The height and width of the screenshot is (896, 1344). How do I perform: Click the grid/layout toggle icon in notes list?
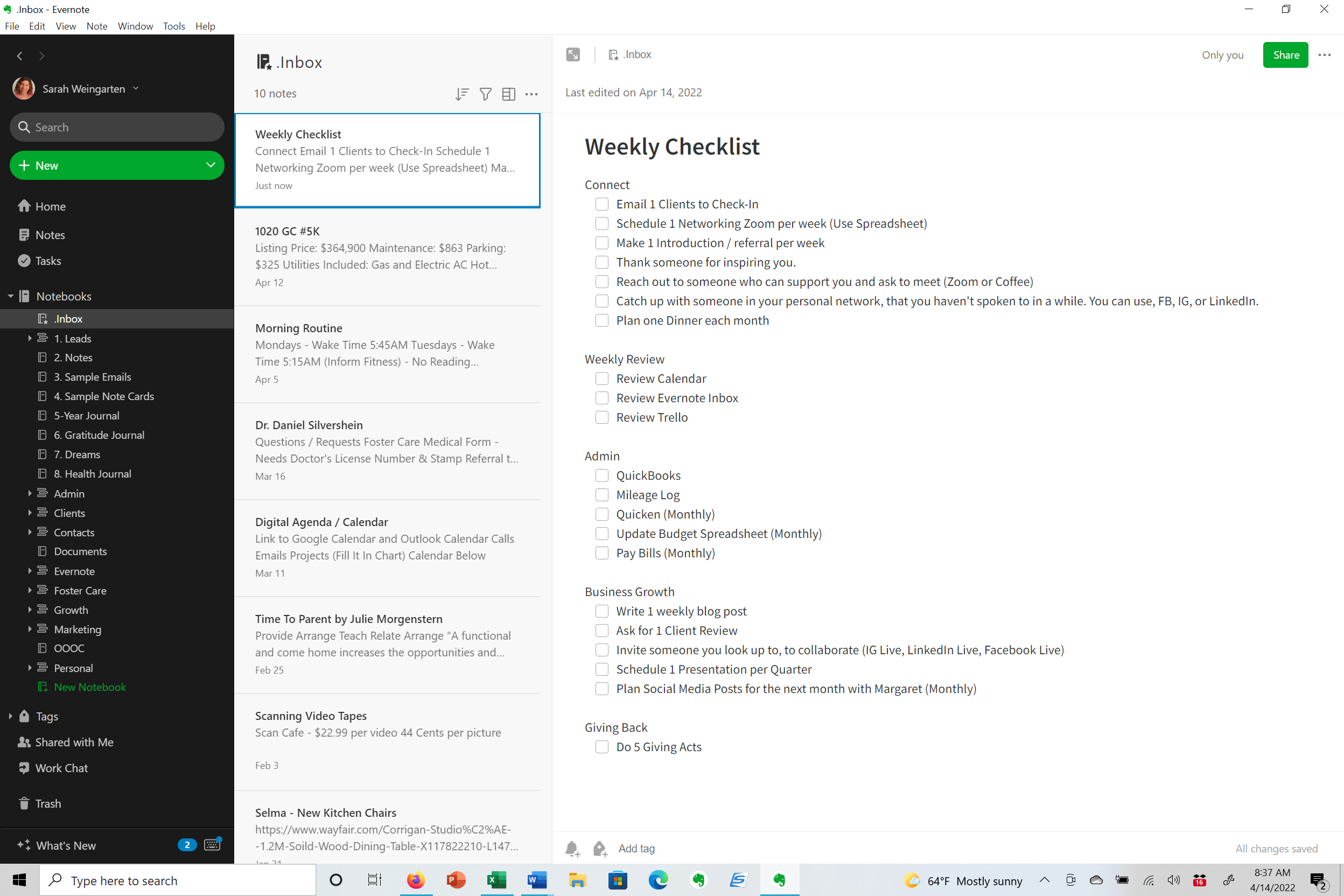pos(509,94)
